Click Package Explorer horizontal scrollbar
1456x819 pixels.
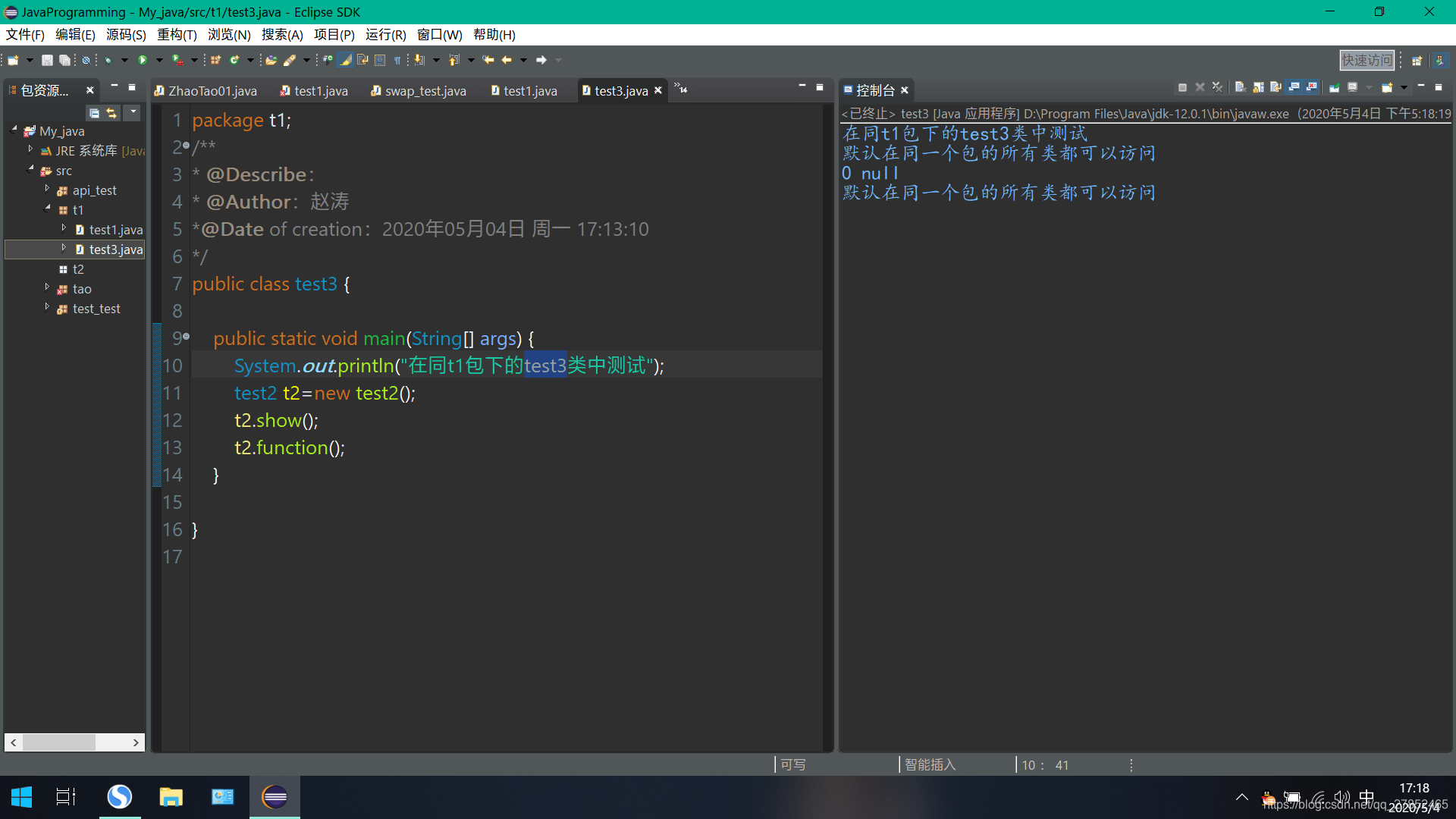[59, 742]
